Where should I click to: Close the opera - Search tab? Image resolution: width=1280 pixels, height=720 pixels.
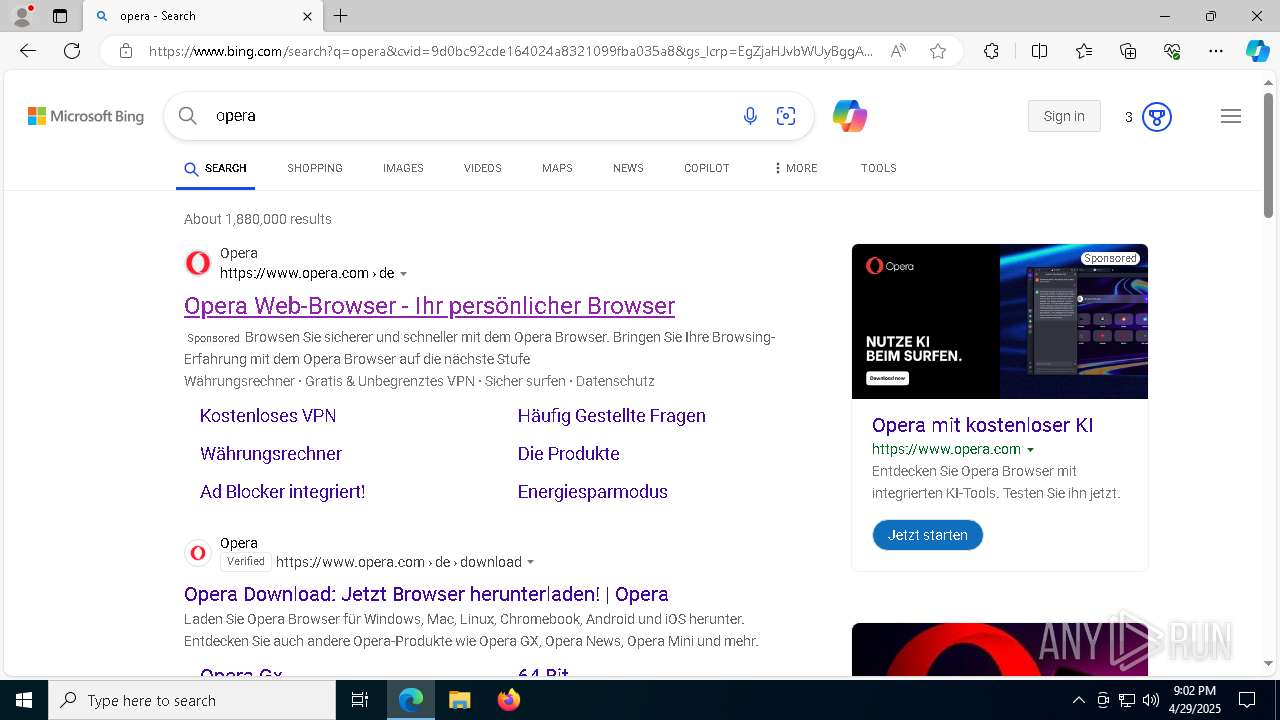click(308, 16)
